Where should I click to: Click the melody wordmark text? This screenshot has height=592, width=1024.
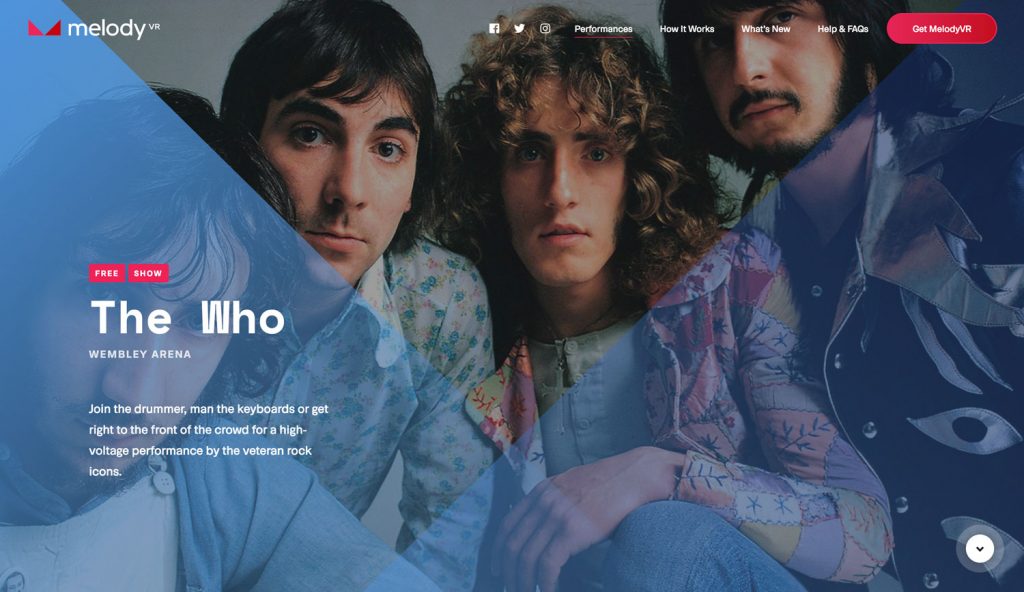coord(106,29)
